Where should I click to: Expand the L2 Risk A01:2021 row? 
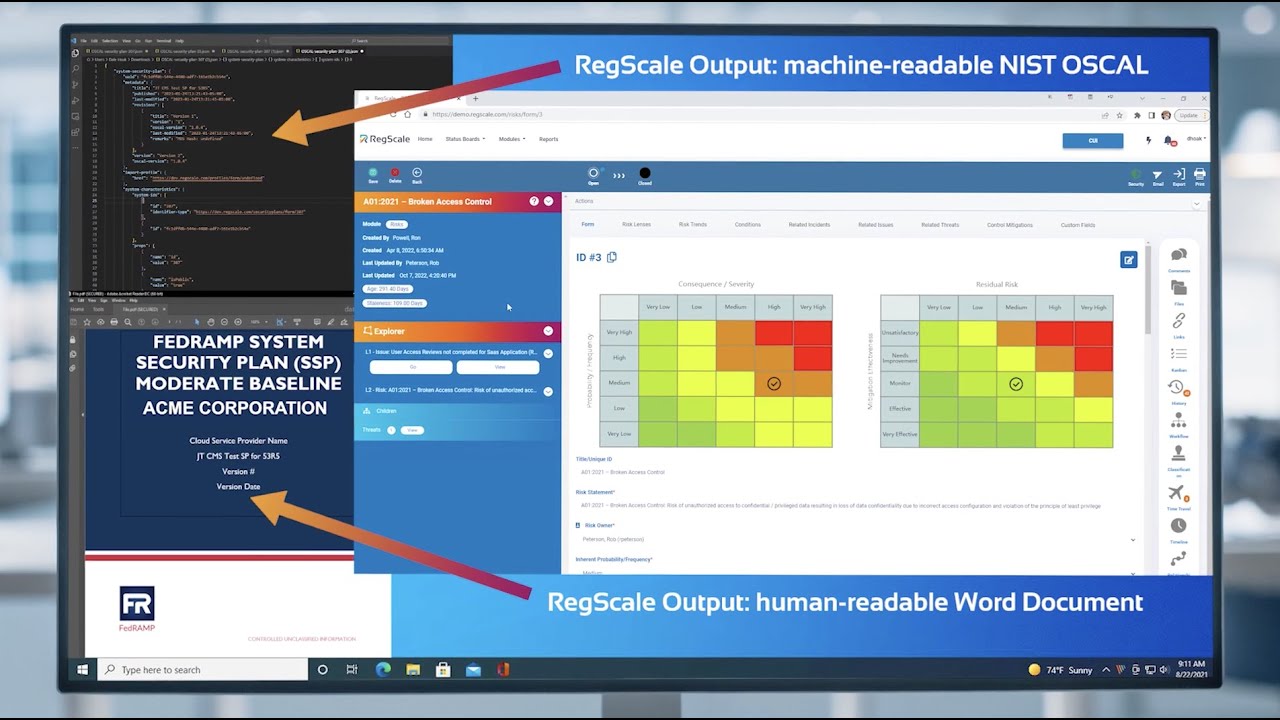548,391
